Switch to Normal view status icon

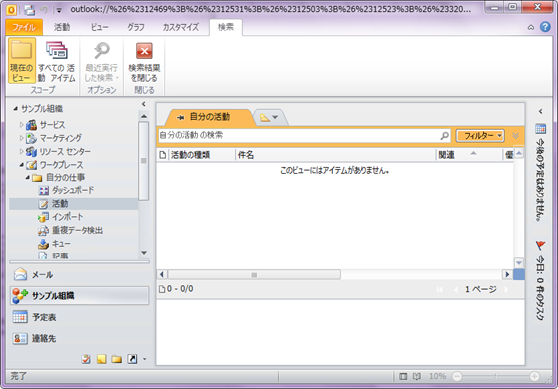(403, 376)
